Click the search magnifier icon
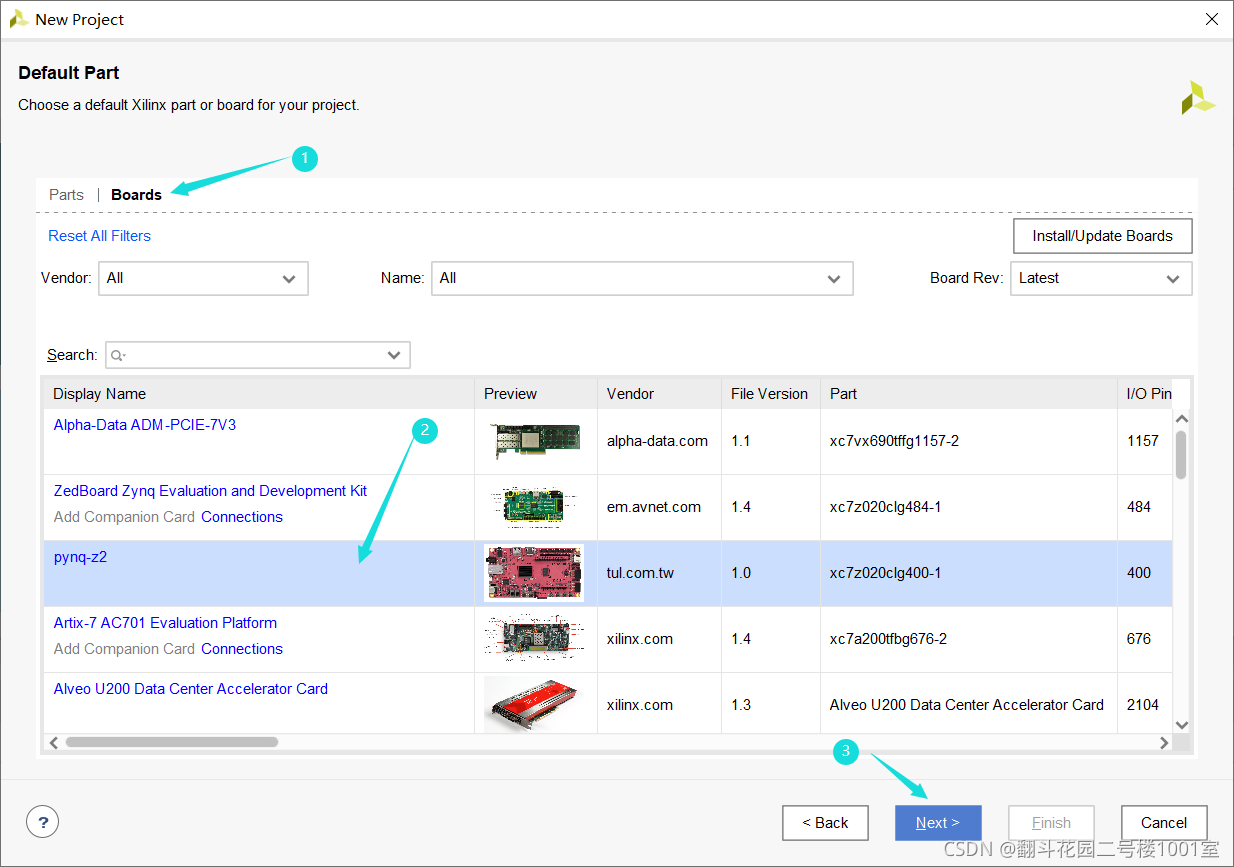Viewport: 1234px width, 867px height. [118, 355]
